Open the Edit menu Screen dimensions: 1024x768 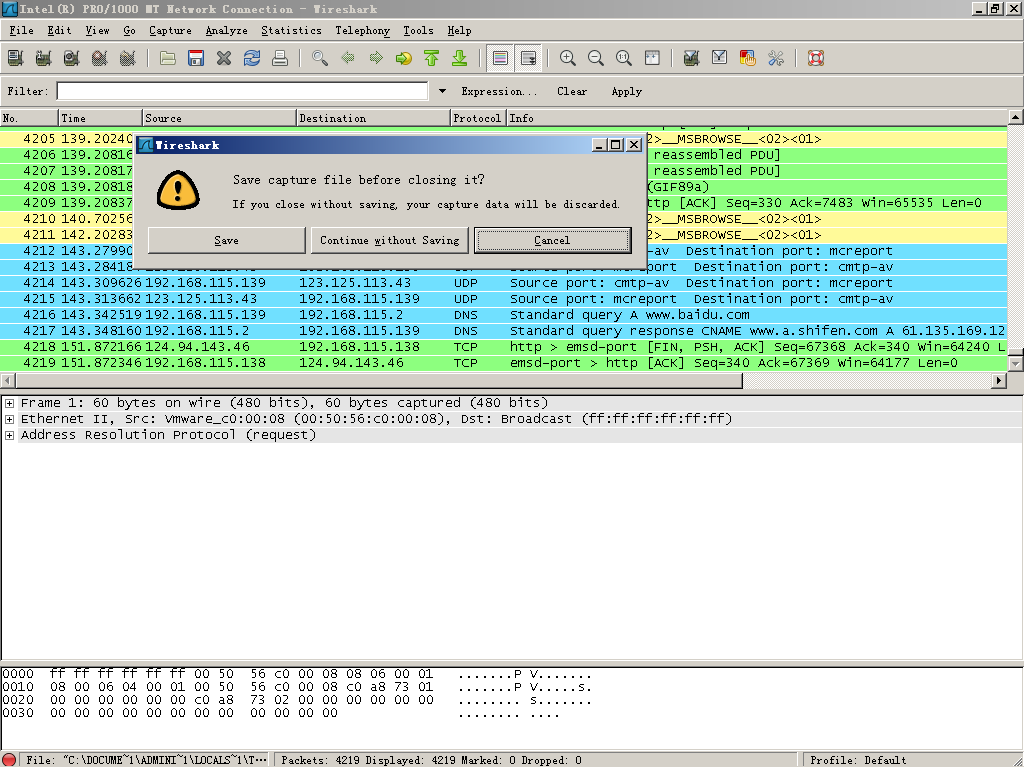[x=59, y=30]
